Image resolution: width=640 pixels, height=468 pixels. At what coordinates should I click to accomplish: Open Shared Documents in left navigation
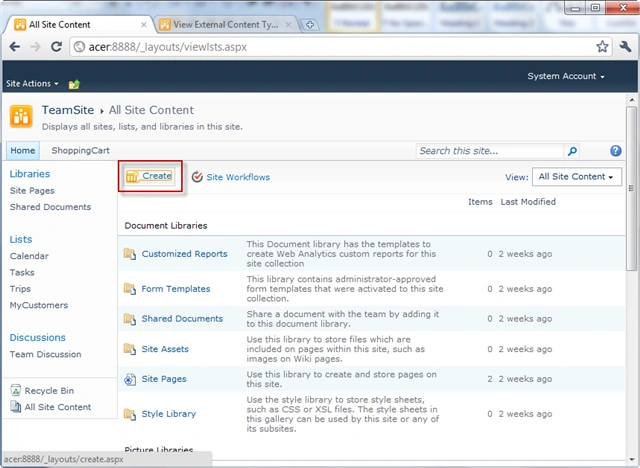click(x=50, y=207)
